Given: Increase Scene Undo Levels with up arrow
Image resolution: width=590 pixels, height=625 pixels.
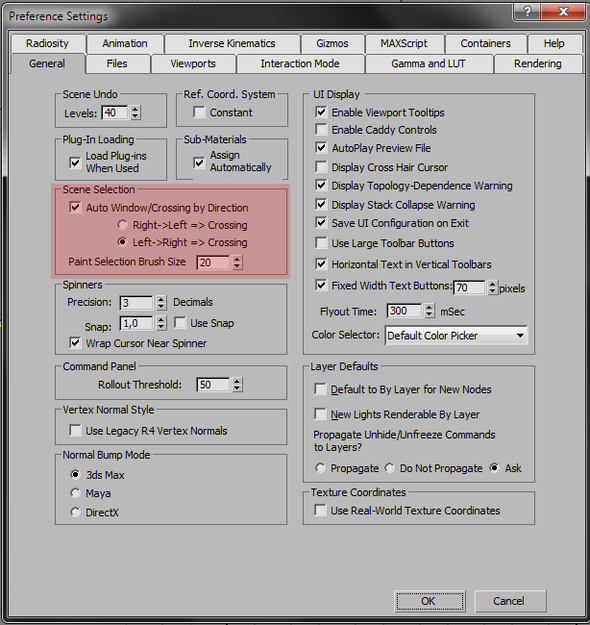Looking at the screenshot, I should [136, 109].
